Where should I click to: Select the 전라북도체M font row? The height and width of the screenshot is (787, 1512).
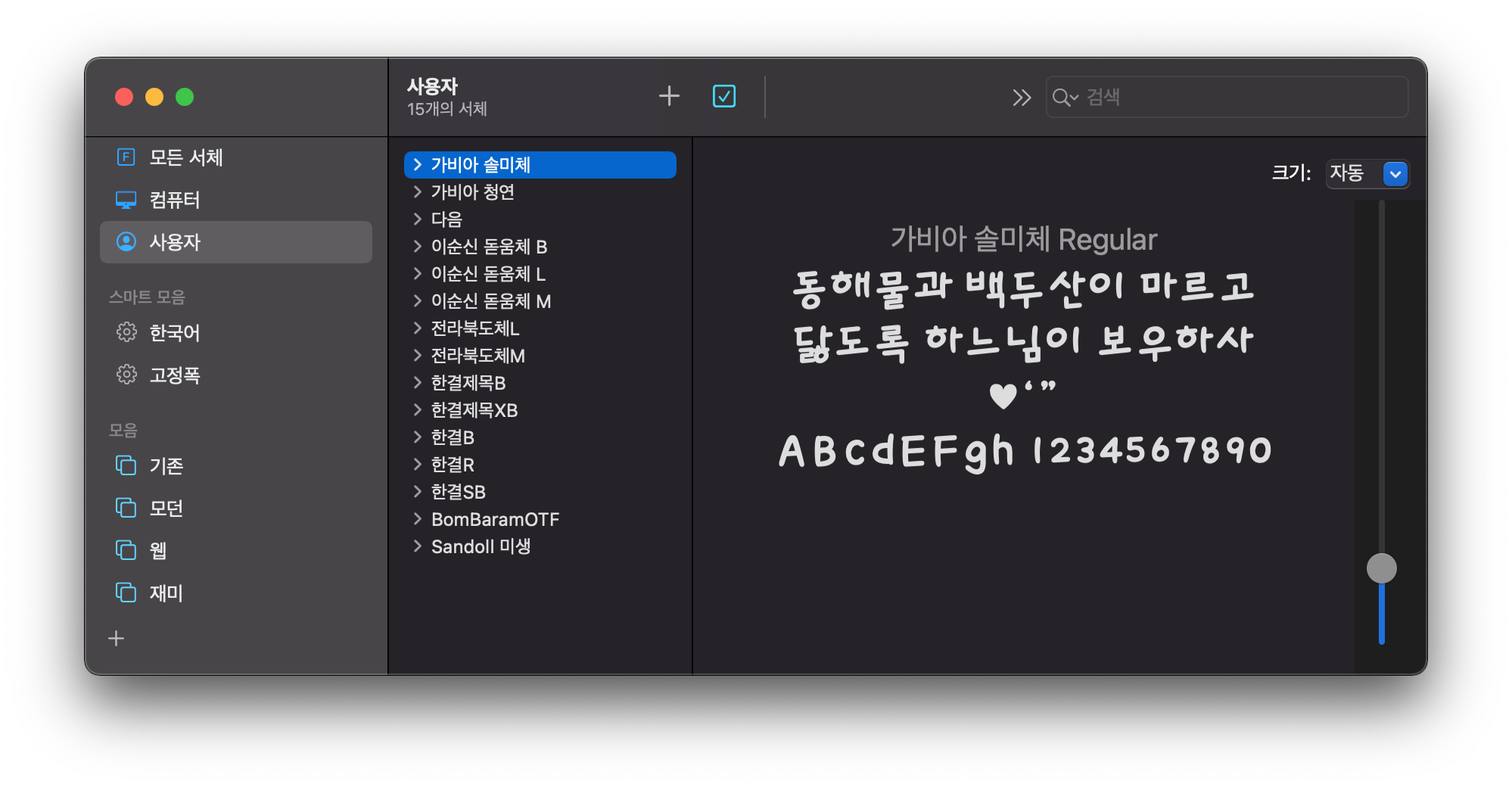(540, 356)
